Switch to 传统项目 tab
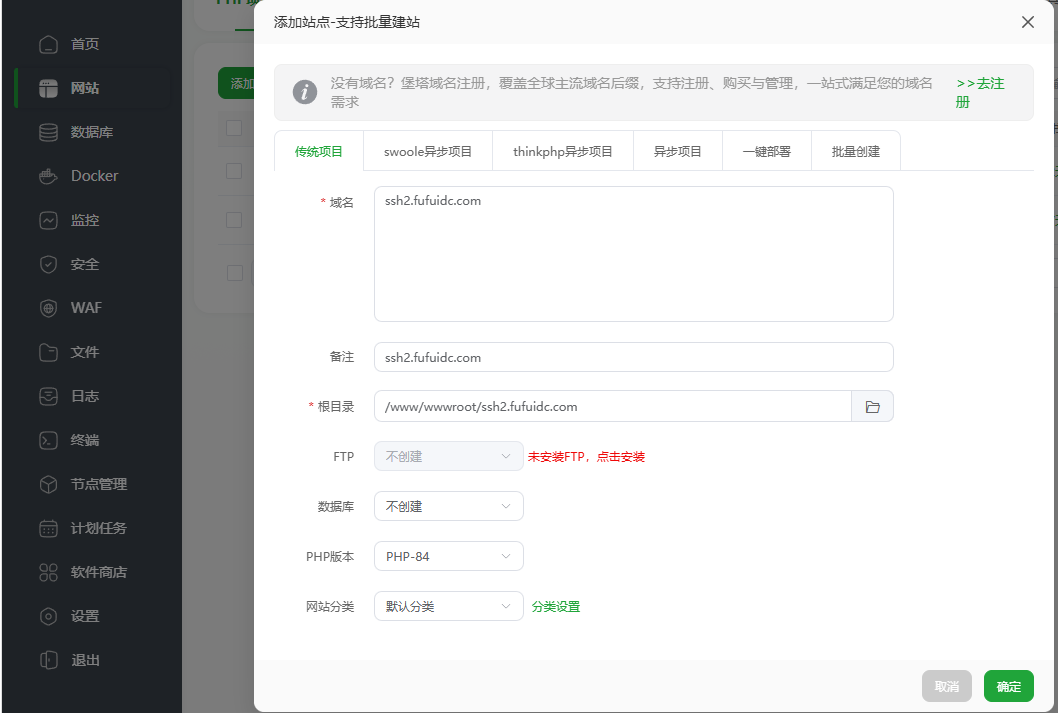 [x=318, y=152]
